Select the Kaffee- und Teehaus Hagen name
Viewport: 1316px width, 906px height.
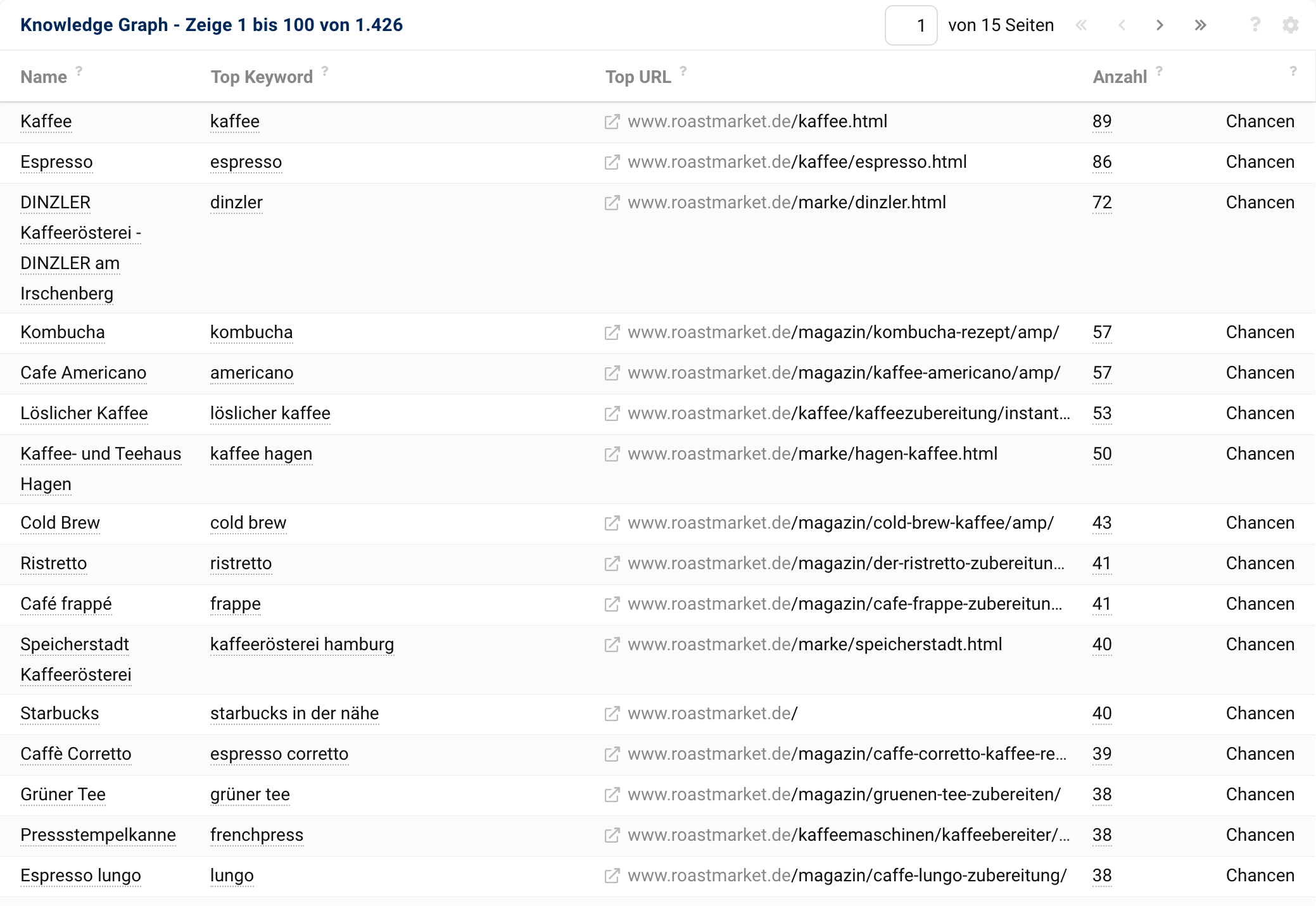(101, 469)
